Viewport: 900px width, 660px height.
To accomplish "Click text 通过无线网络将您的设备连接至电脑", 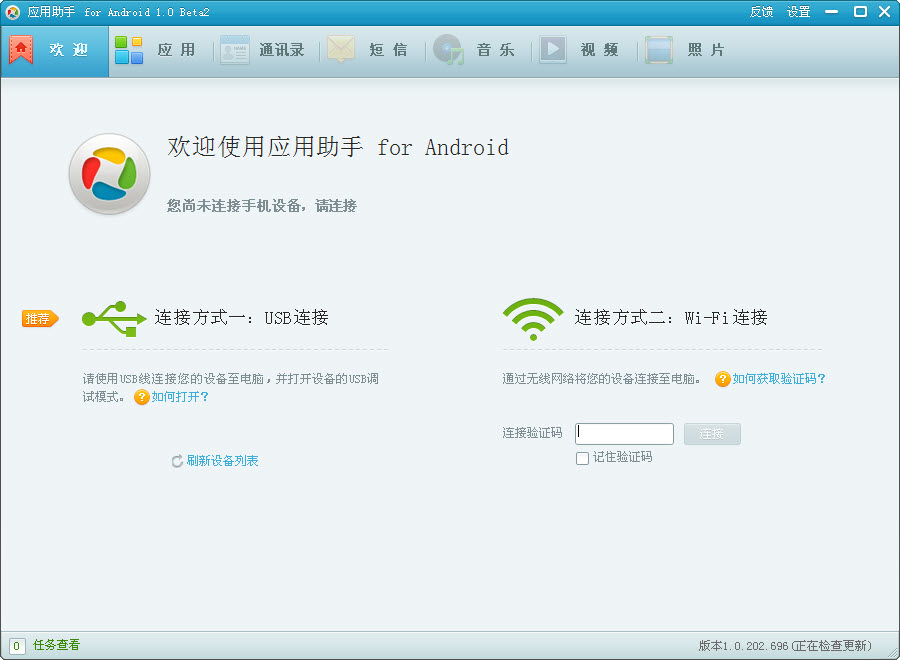I will tap(601, 379).
